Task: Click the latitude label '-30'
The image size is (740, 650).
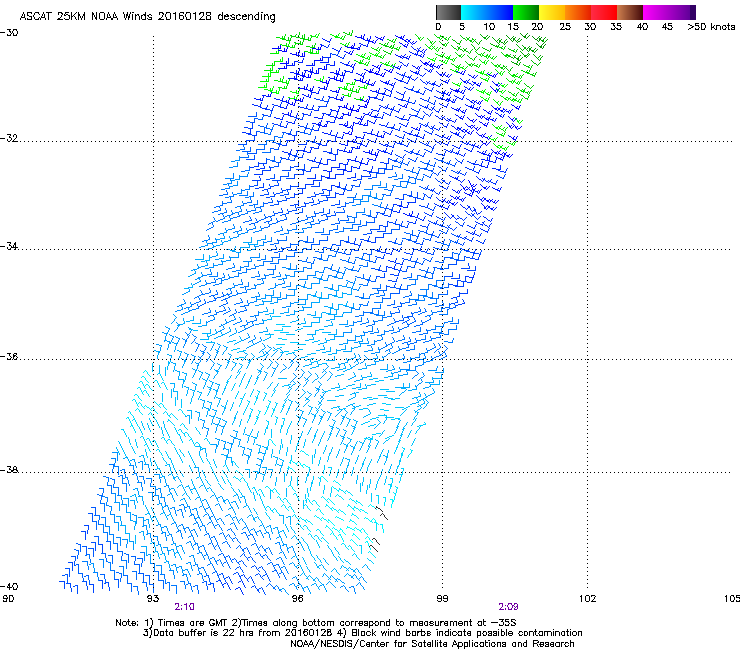Action: [9, 33]
